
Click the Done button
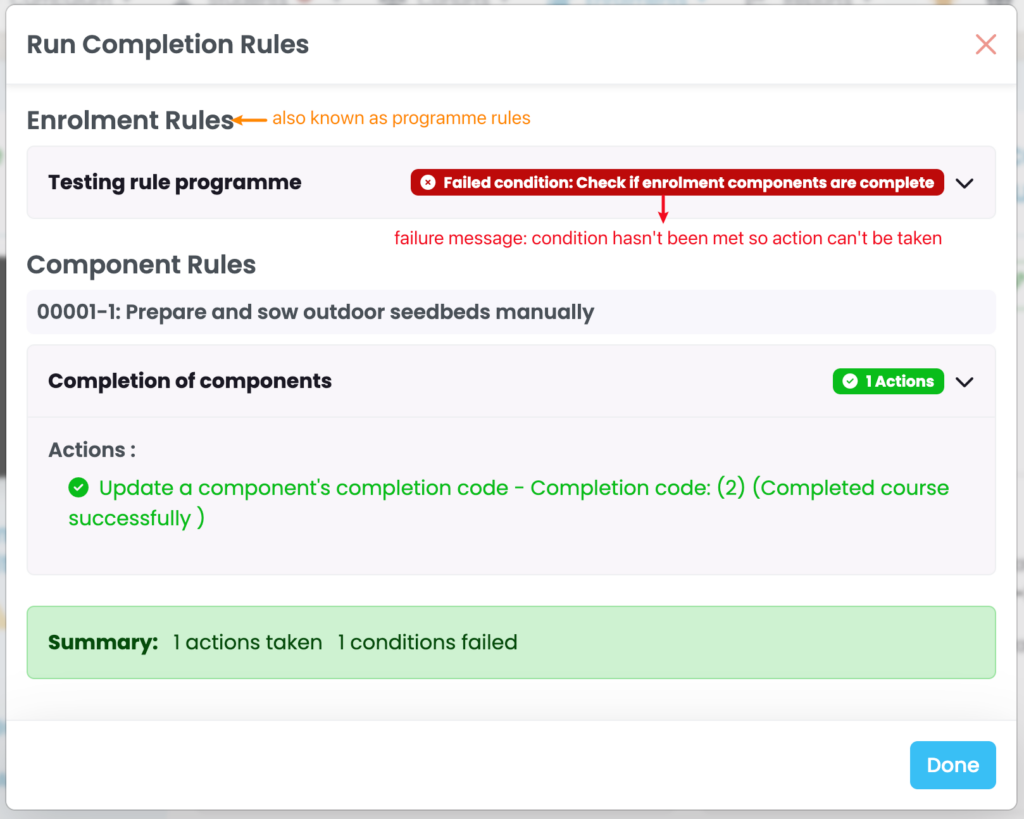(x=952, y=765)
